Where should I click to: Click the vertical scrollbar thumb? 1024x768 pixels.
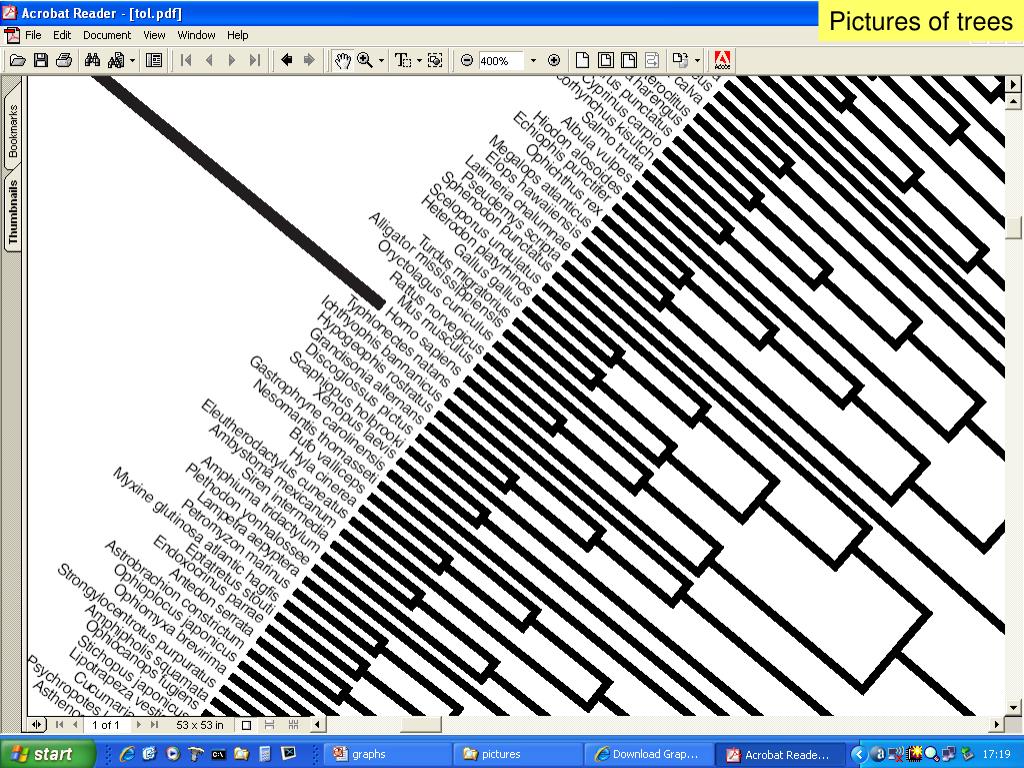pyautogui.click(x=1014, y=227)
